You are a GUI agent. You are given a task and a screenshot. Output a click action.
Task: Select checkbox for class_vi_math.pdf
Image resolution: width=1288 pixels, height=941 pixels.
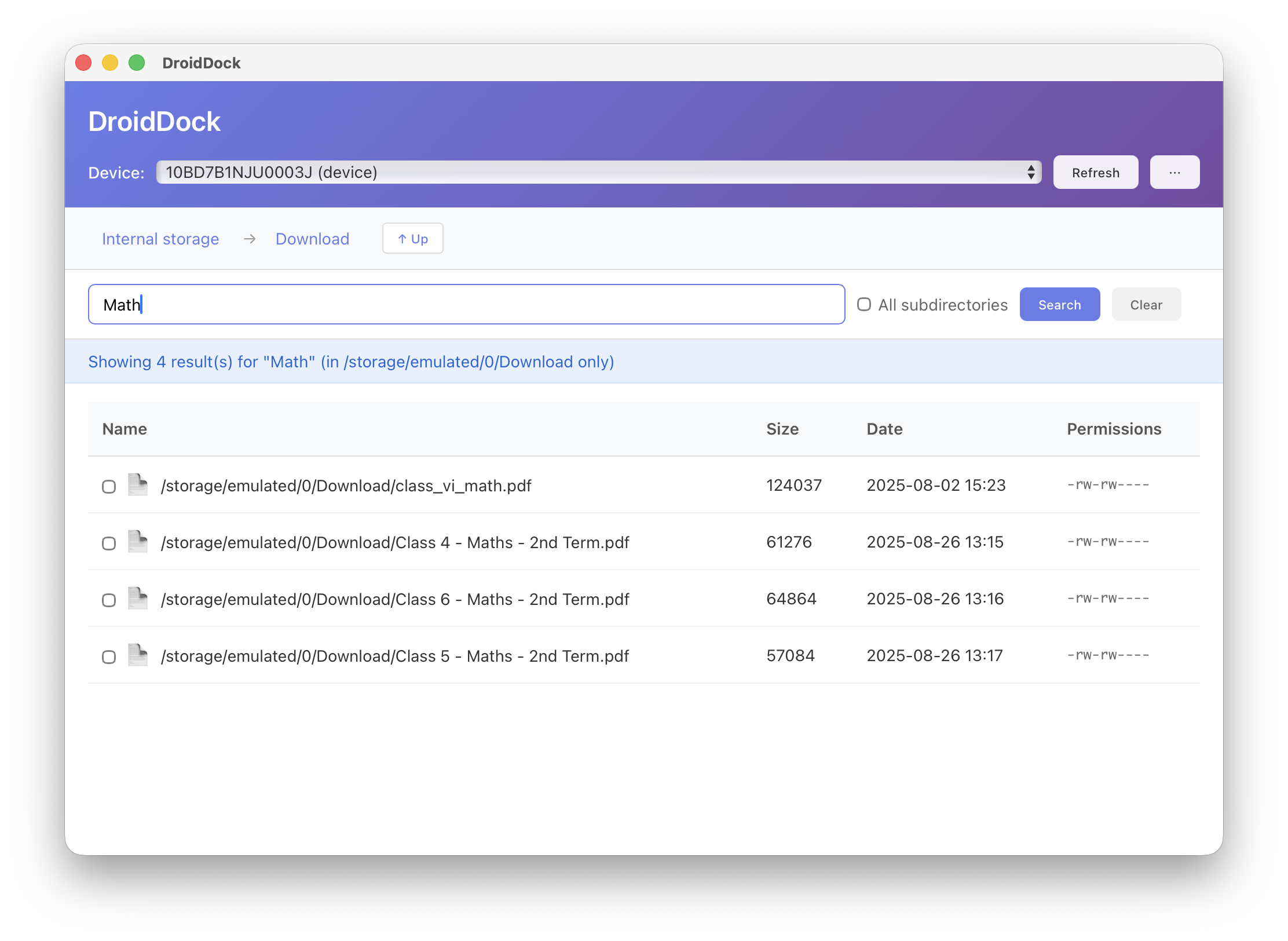pyautogui.click(x=109, y=486)
